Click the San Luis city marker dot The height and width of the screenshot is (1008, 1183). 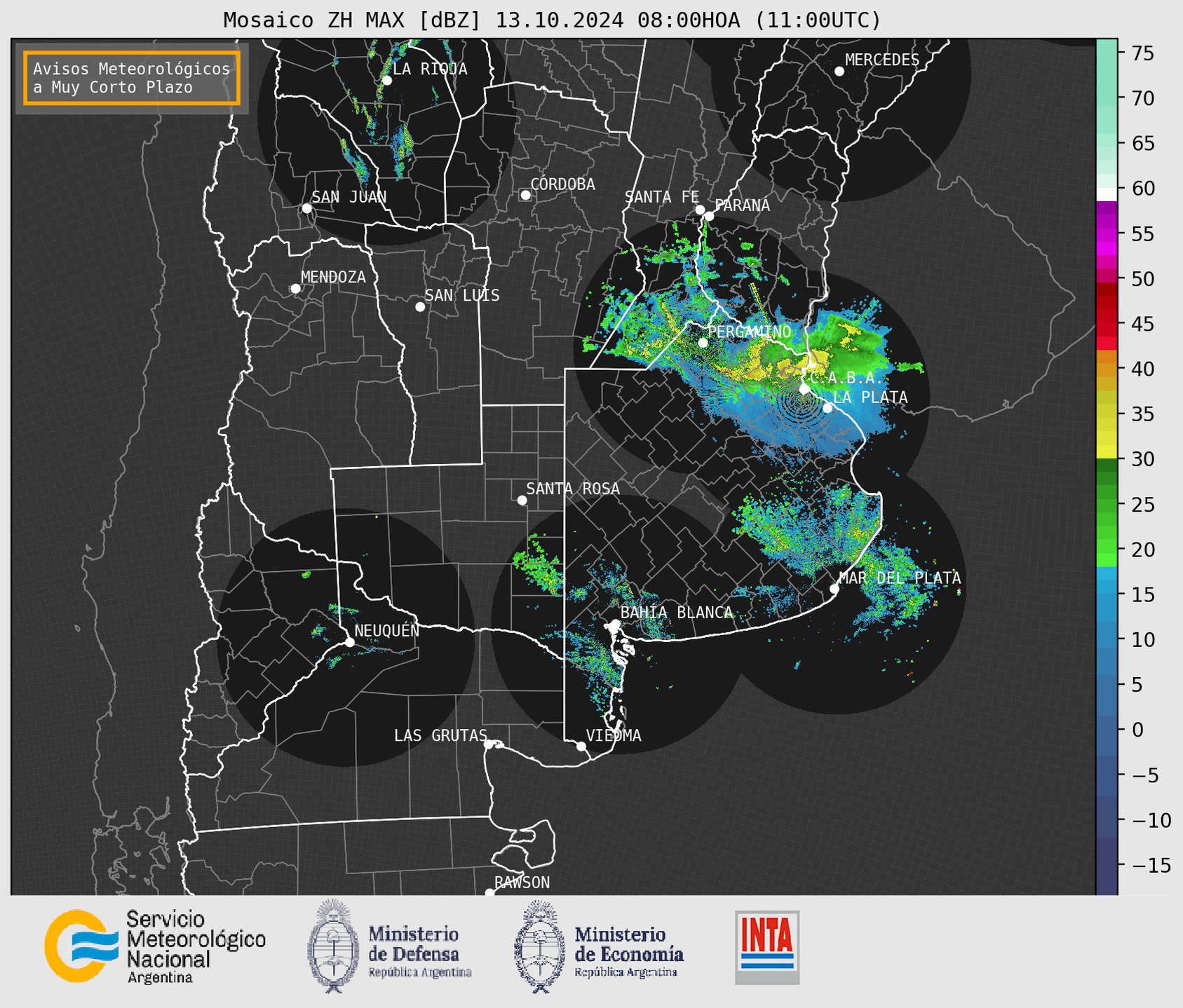[420, 307]
